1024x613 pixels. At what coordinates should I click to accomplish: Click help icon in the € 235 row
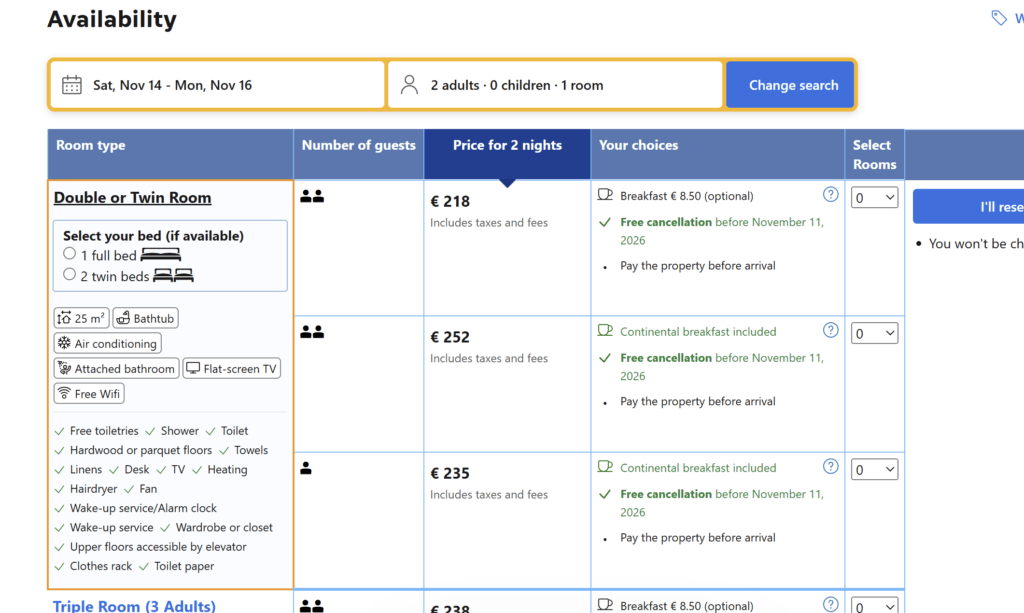830,467
